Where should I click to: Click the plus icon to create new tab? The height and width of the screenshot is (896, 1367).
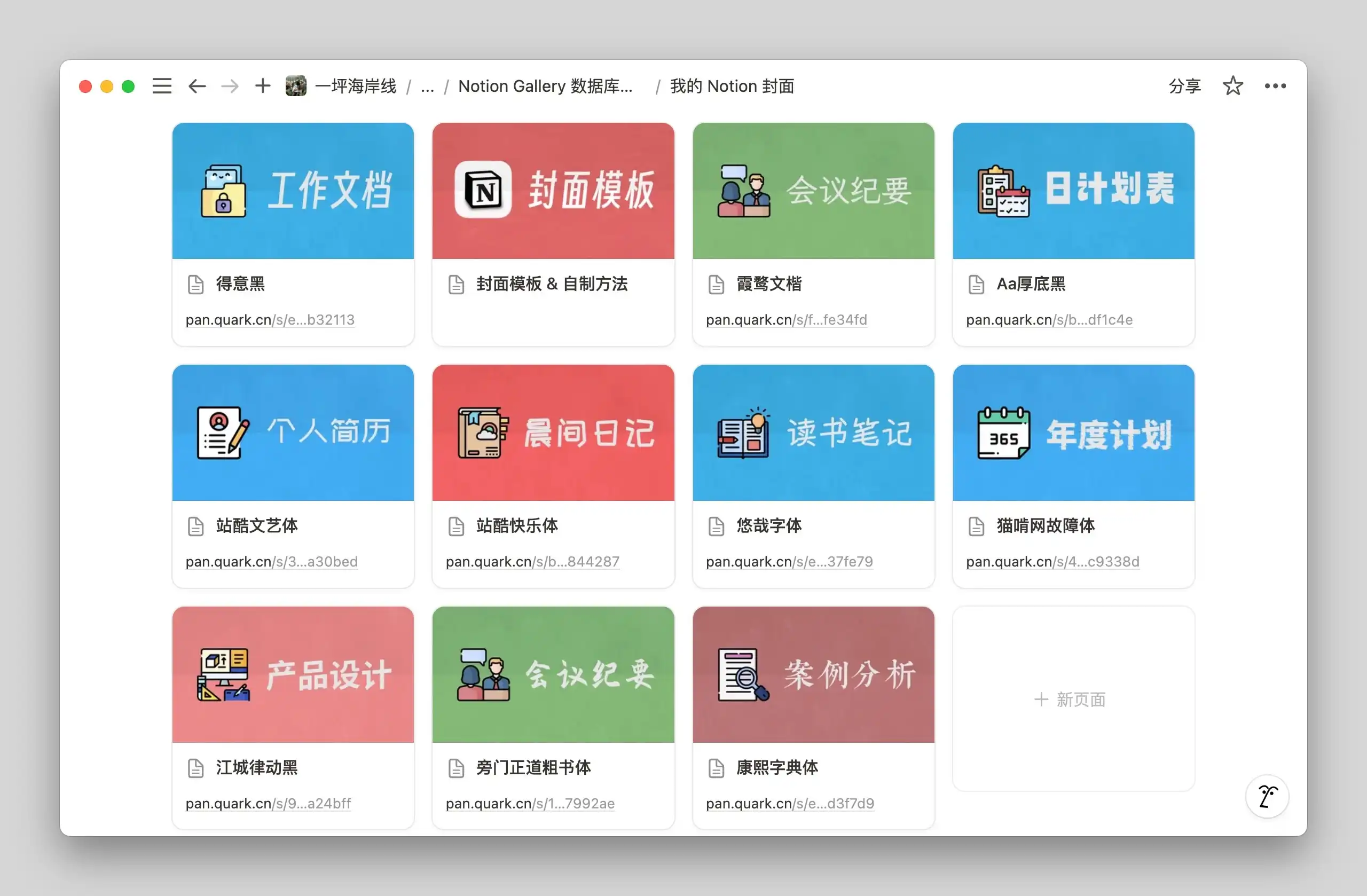click(x=262, y=85)
